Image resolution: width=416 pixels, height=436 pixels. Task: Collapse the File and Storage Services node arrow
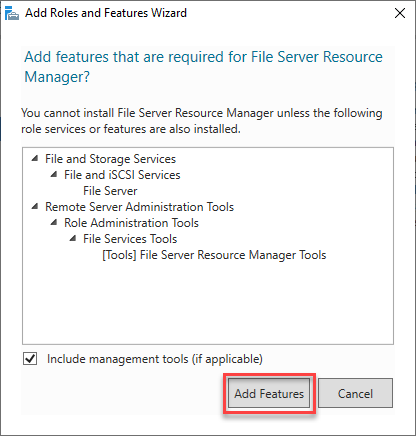(x=35, y=158)
